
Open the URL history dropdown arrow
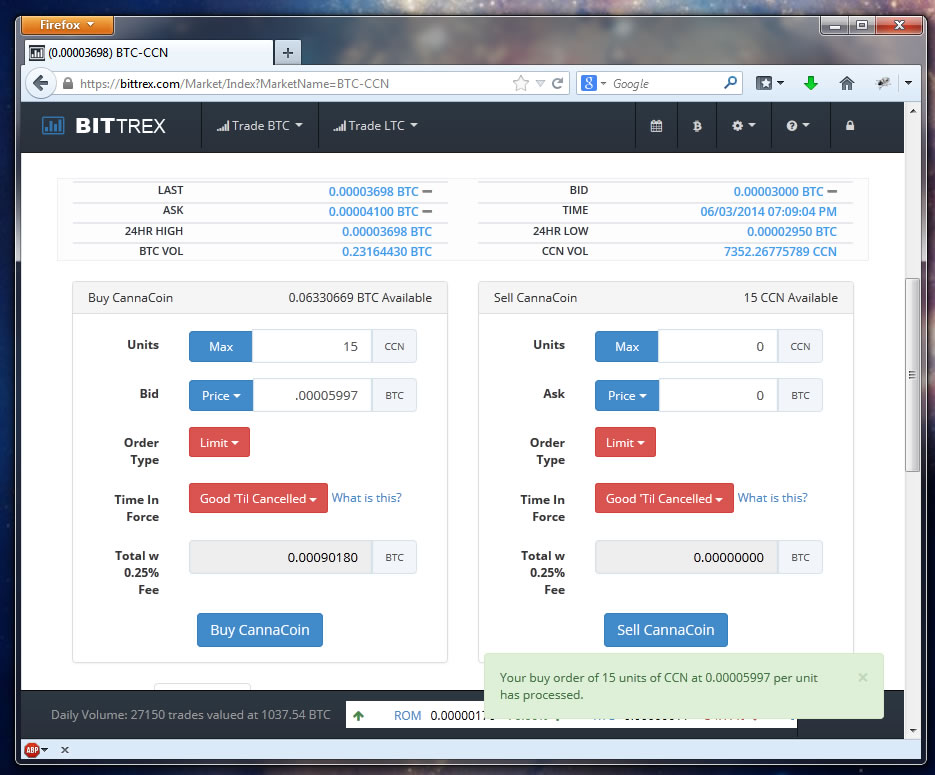click(x=540, y=84)
